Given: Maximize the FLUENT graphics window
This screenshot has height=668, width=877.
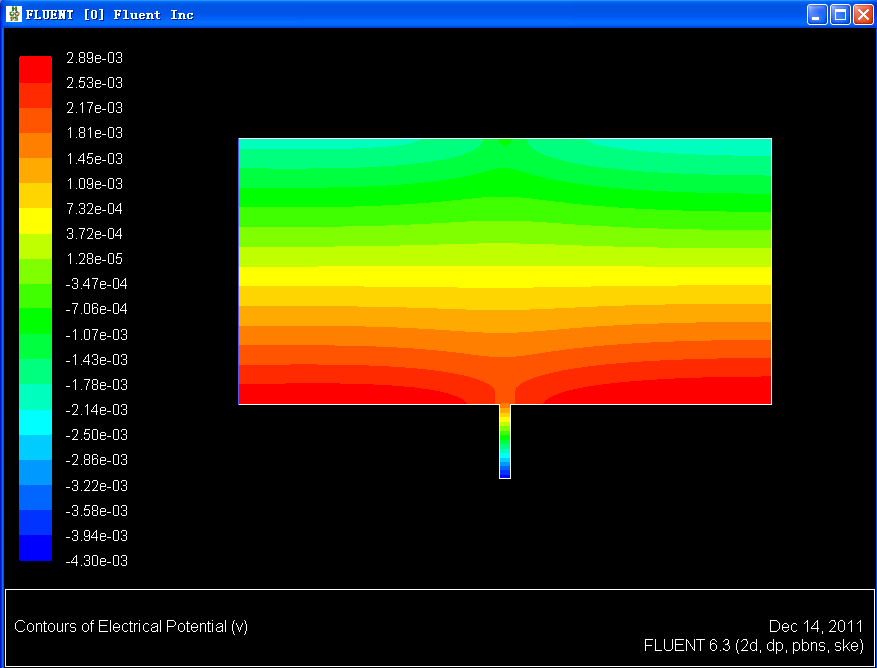Looking at the screenshot, I should (840, 14).
